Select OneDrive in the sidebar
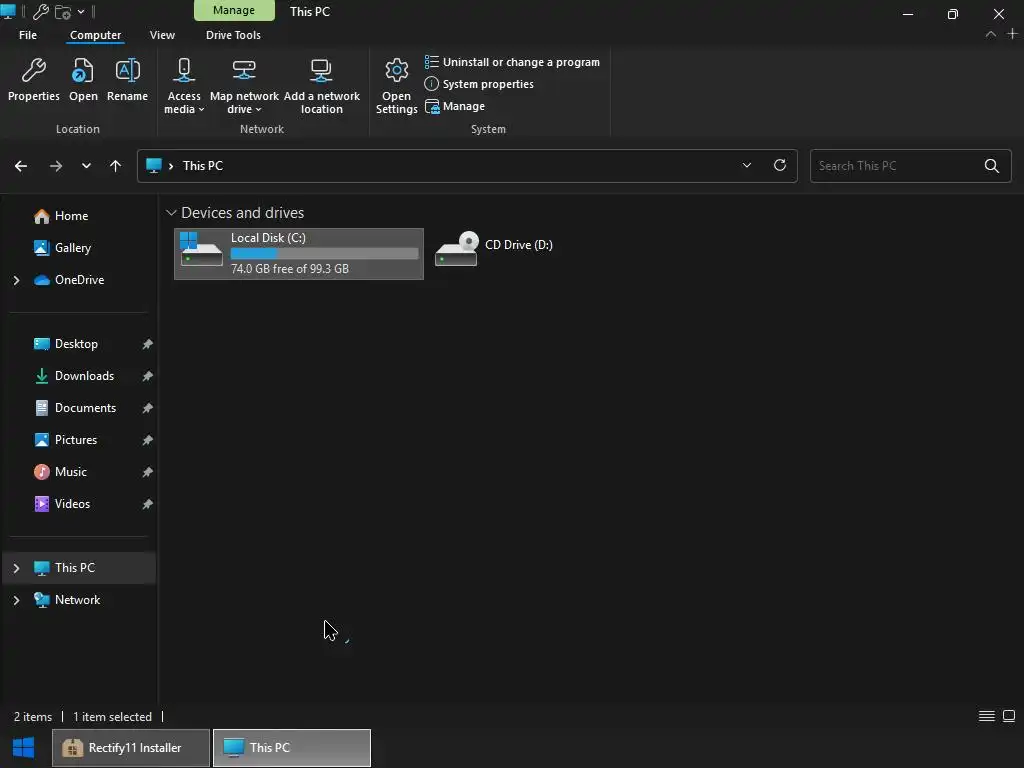 click(x=79, y=280)
